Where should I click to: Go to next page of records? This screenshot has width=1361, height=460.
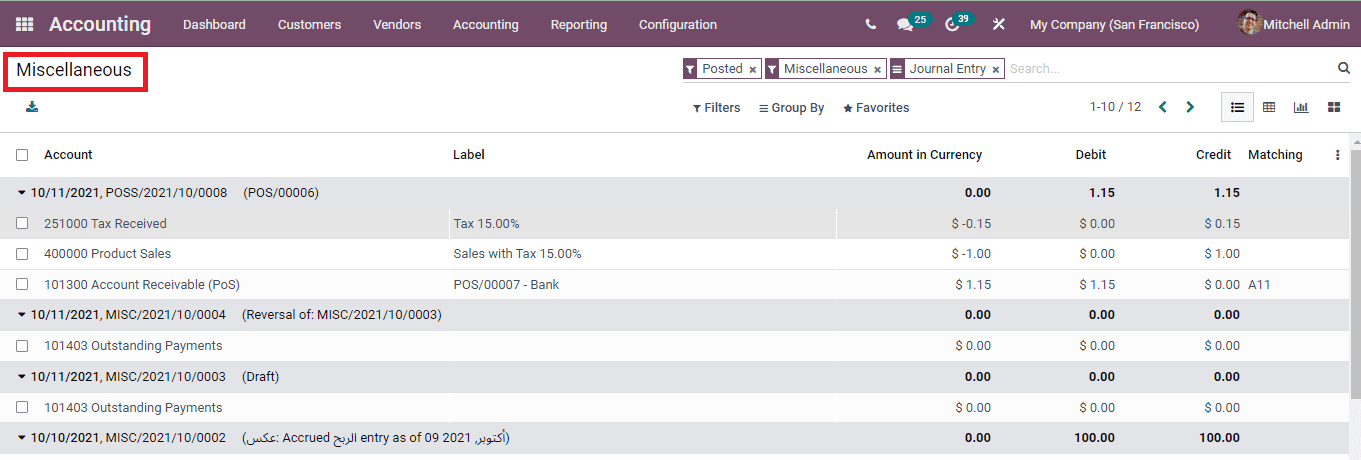[x=1190, y=107]
